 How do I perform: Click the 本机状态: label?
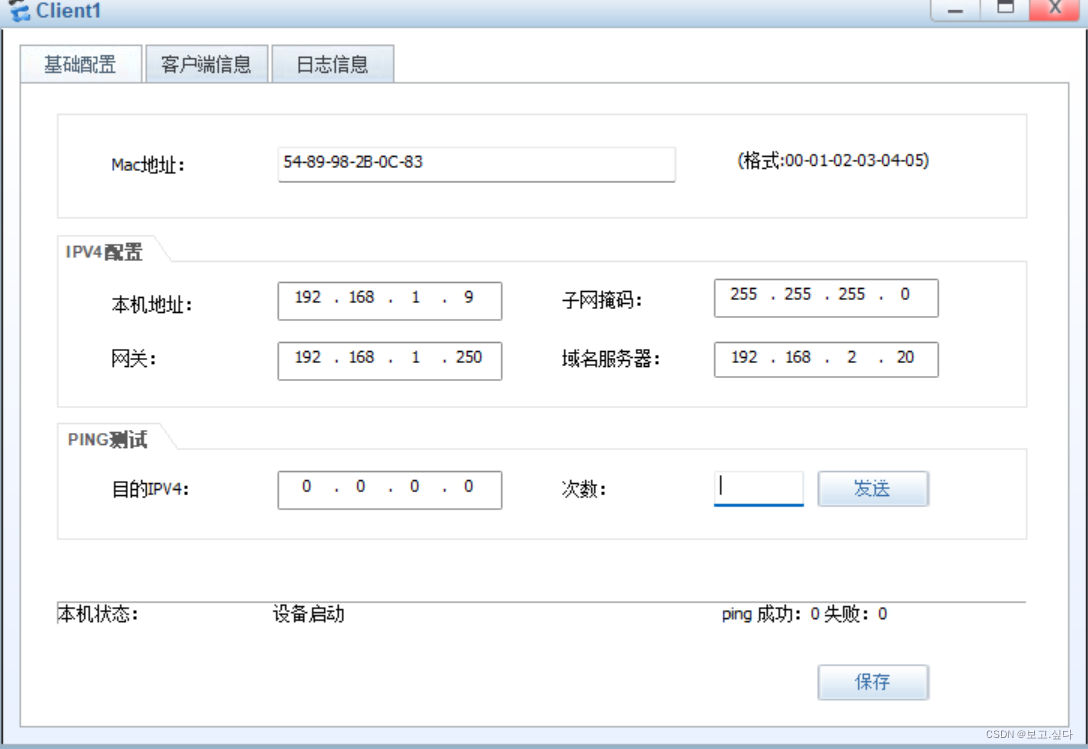pyautogui.click(x=98, y=614)
